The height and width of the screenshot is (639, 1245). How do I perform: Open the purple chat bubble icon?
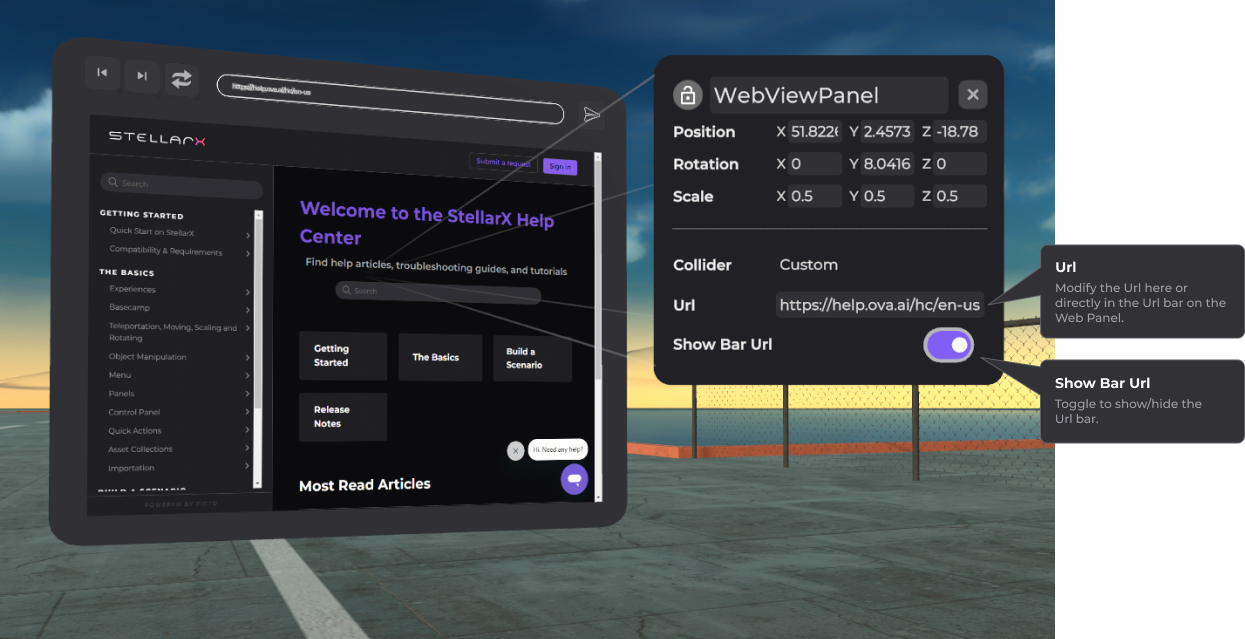[x=574, y=480]
